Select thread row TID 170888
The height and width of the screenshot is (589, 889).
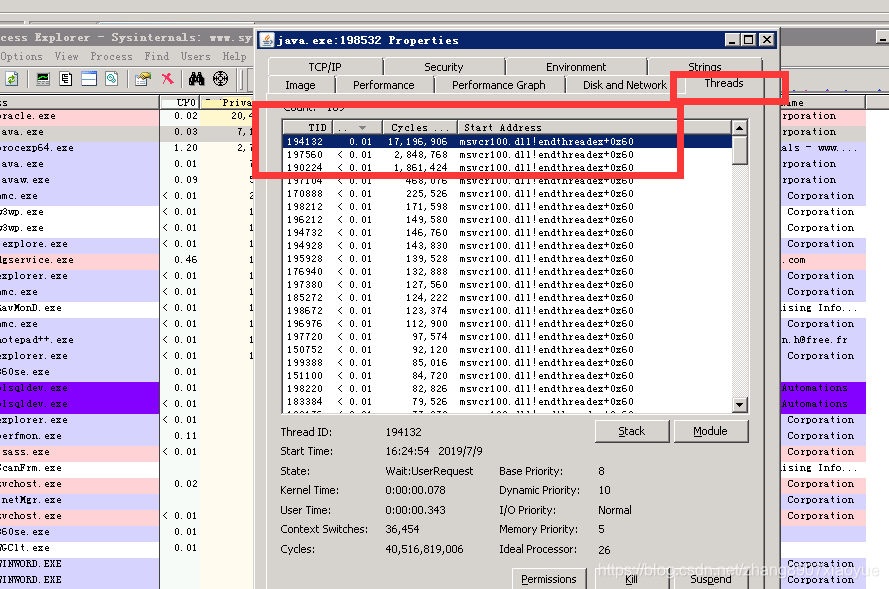point(507,193)
